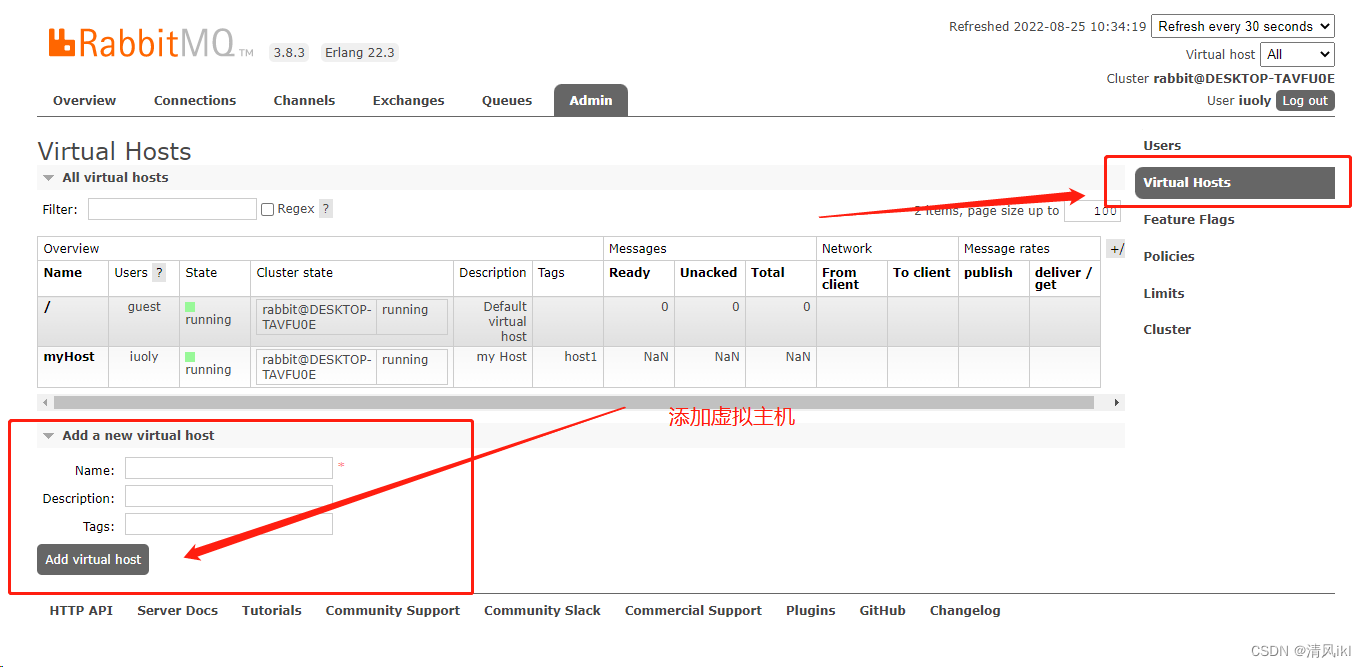
Task: Switch to the Connections tab
Action: [x=195, y=100]
